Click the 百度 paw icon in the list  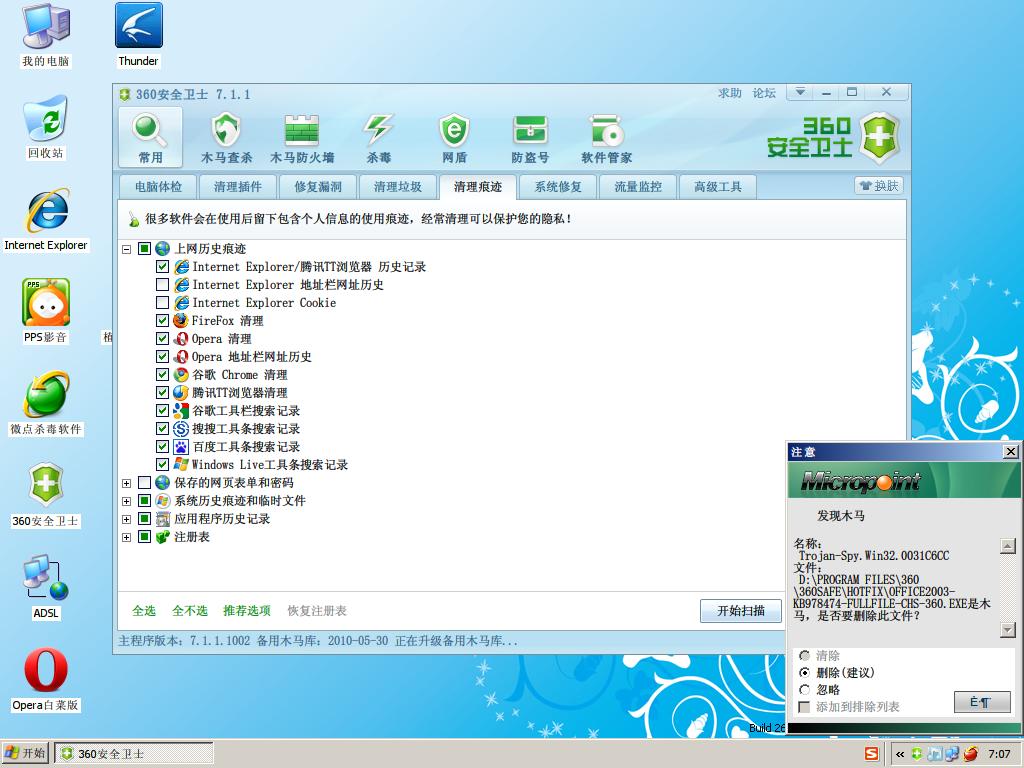point(180,447)
